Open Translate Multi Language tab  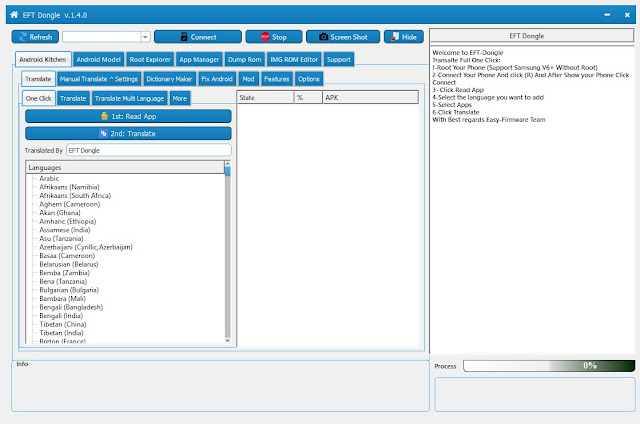tap(129, 98)
